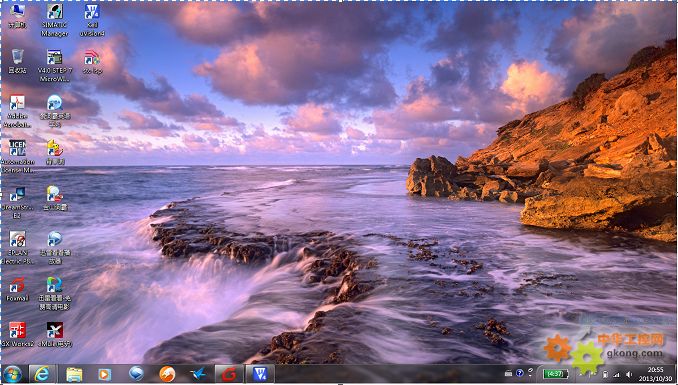678x385 pixels.
Task: Switch to Keil uVision4 taskbar button
Action: (x=260, y=374)
